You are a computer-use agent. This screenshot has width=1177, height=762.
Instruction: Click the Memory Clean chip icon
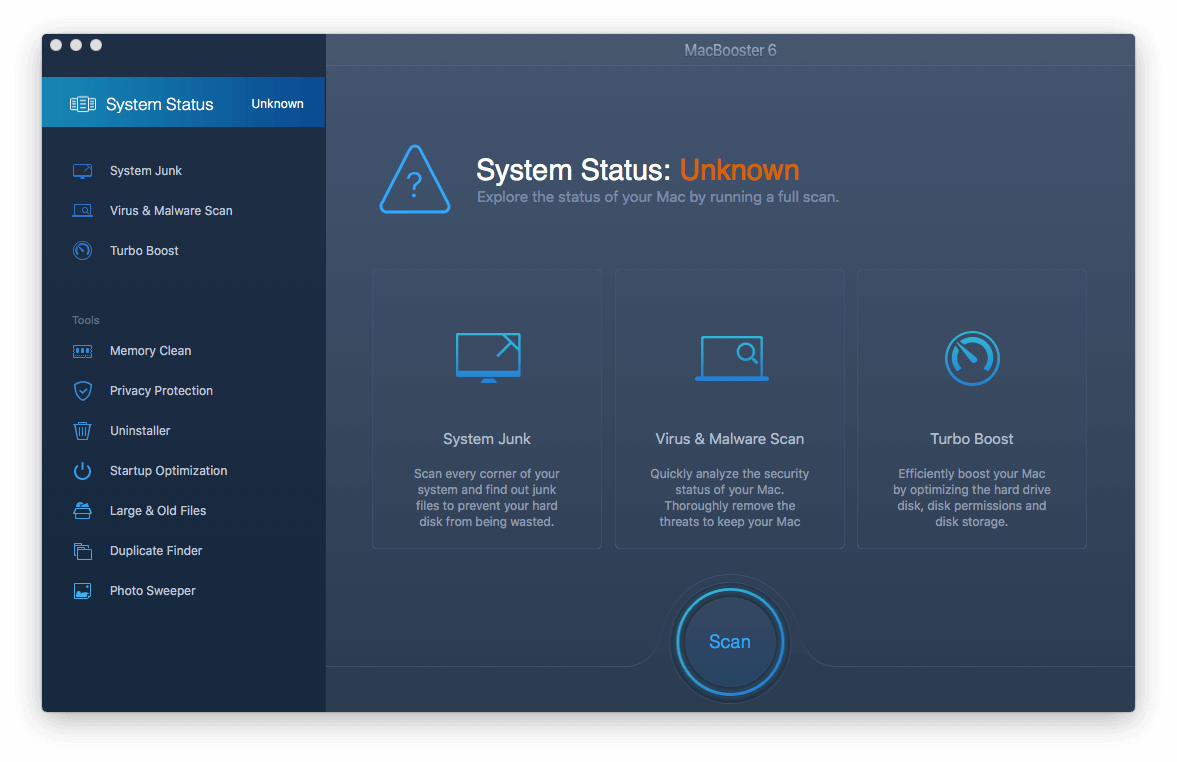[x=83, y=351]
